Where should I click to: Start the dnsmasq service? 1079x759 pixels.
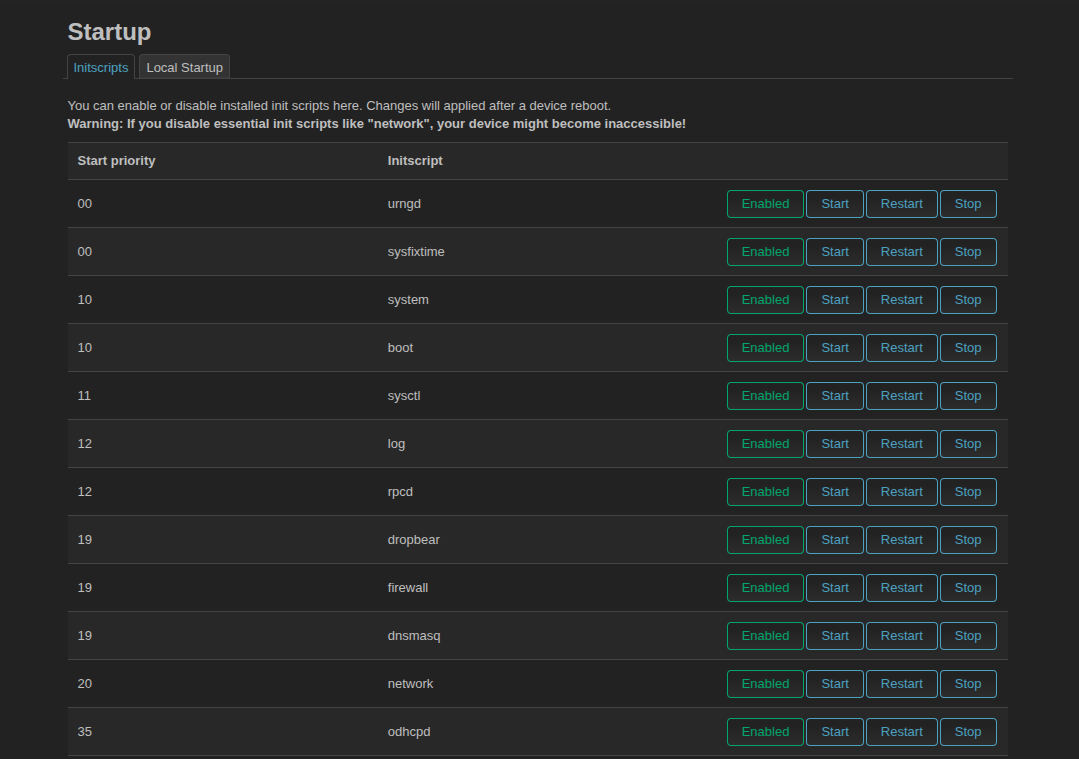[x=834, y=636]
